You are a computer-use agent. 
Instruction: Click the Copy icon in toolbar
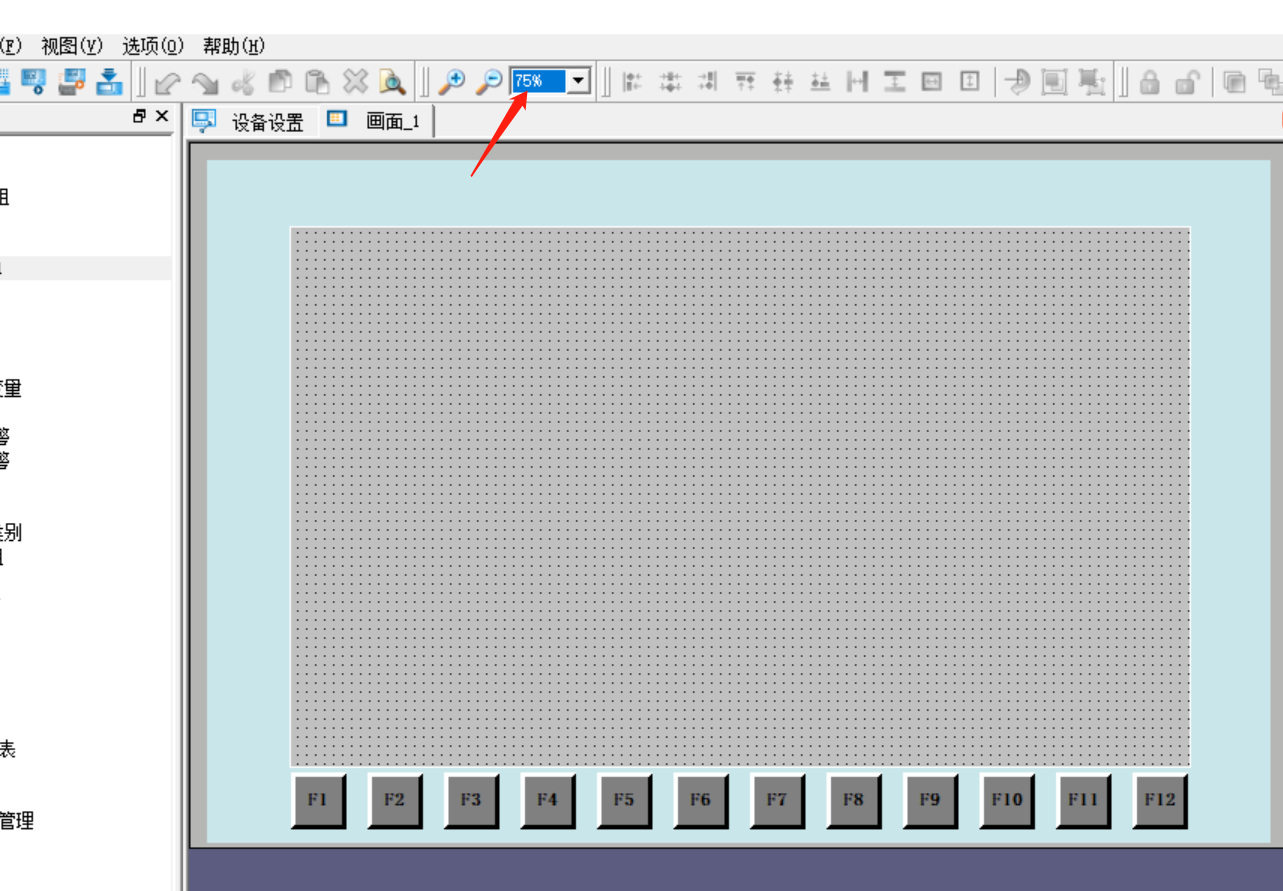[x=280, y=82]
